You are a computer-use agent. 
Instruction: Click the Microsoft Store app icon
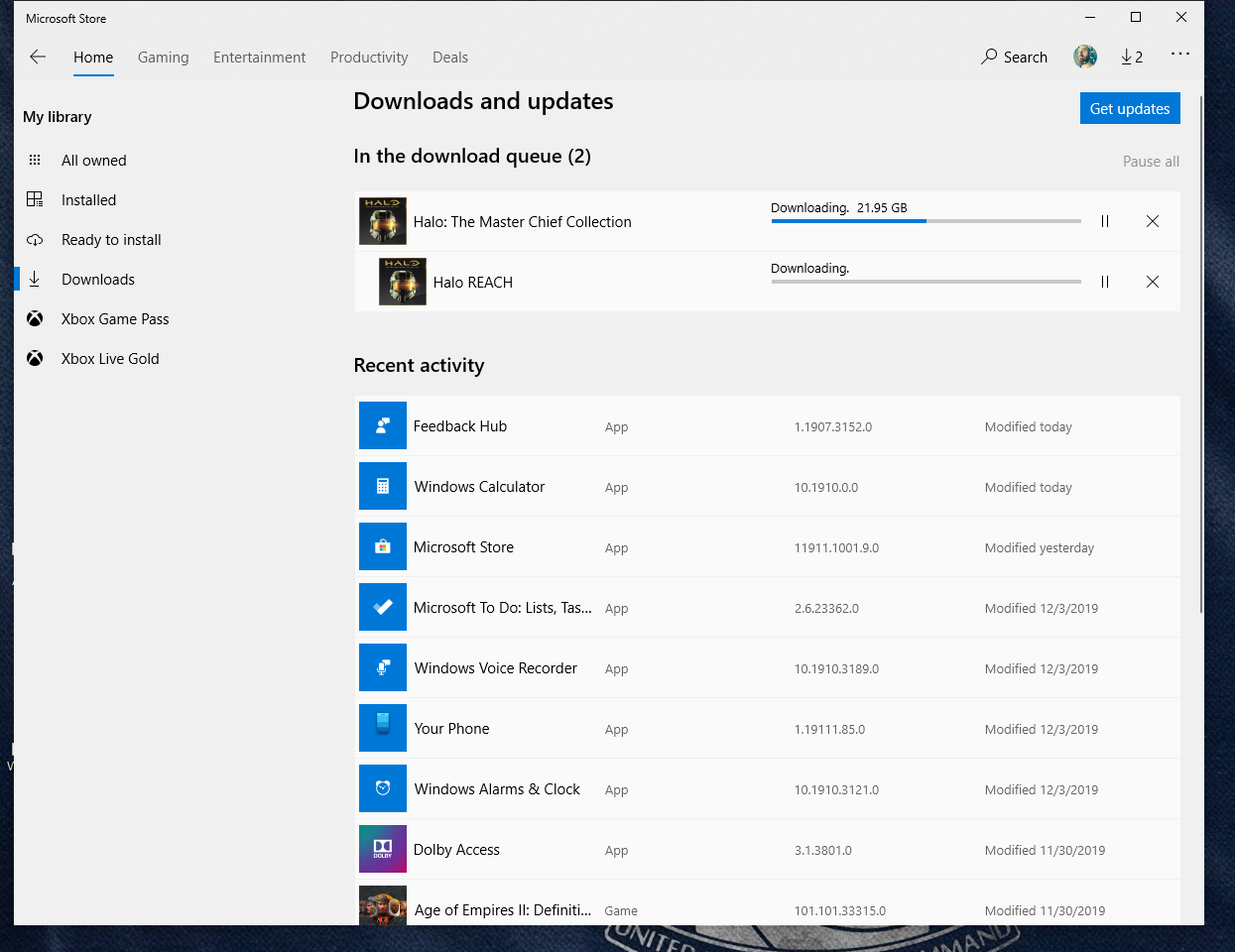point(383,546)
